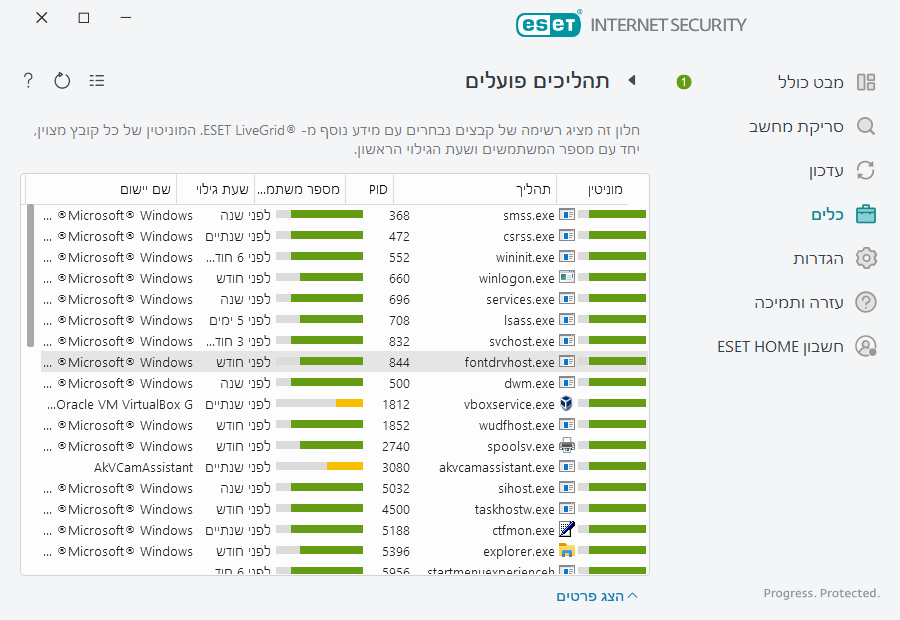Click the ESET logo in title bar
The height and width of the screenshot is (620, 900).
(x=548, y=24)
